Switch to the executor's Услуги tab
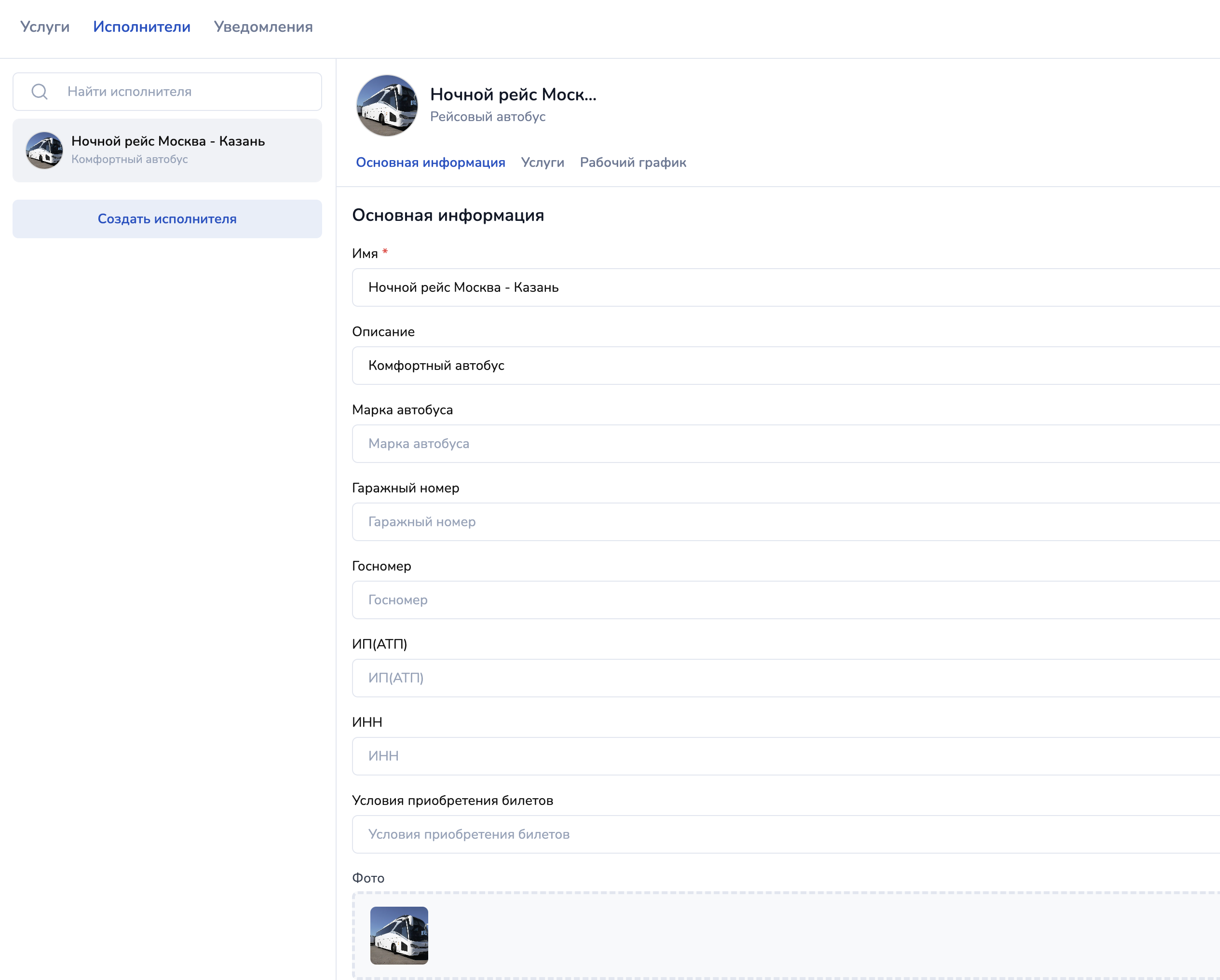1220x980 pixels. click(x=542, y=163)
